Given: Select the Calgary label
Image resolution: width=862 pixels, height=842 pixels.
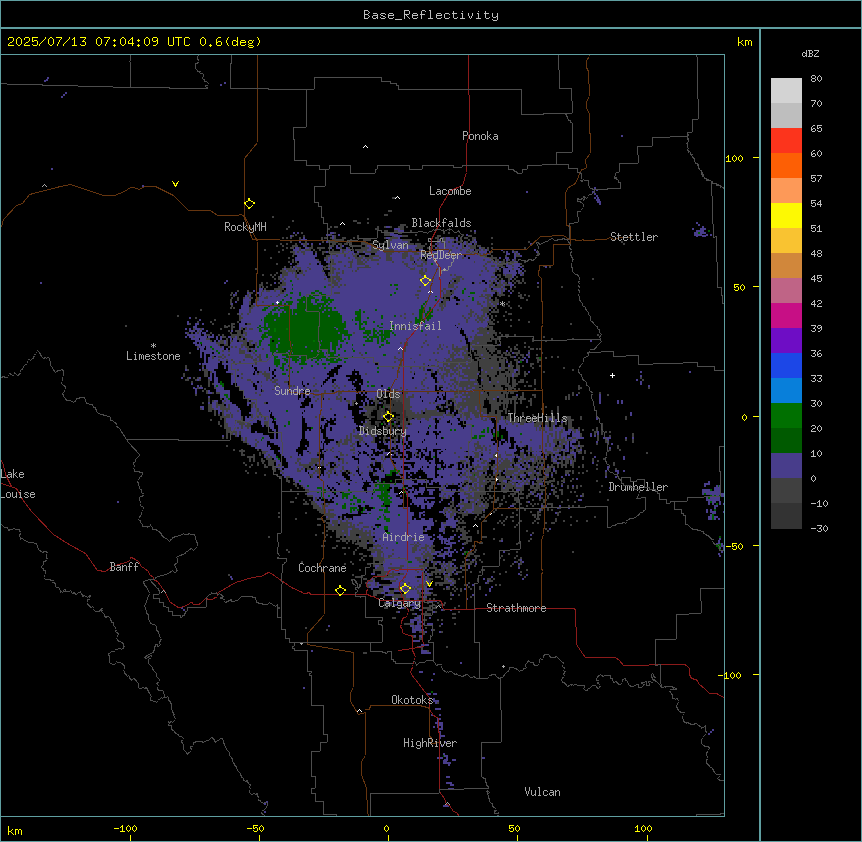Looking at the screenshot, I should (400, 603).
